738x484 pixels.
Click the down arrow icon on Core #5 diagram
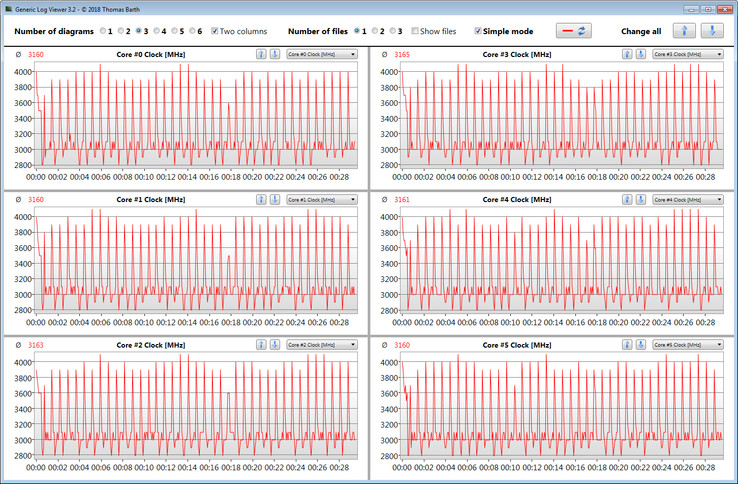pos(641,345)
